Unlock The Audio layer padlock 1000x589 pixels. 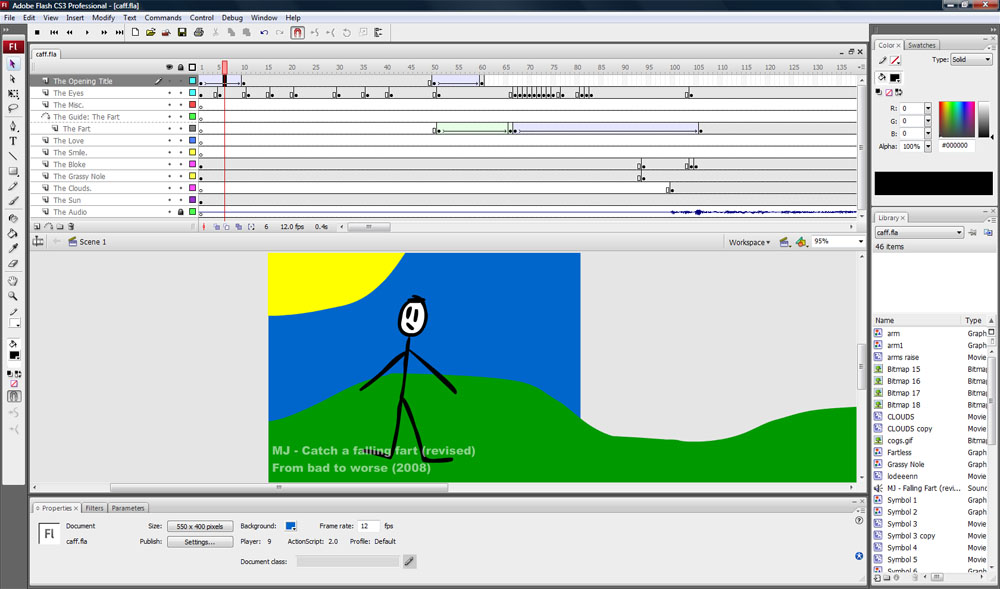point(180,212)
